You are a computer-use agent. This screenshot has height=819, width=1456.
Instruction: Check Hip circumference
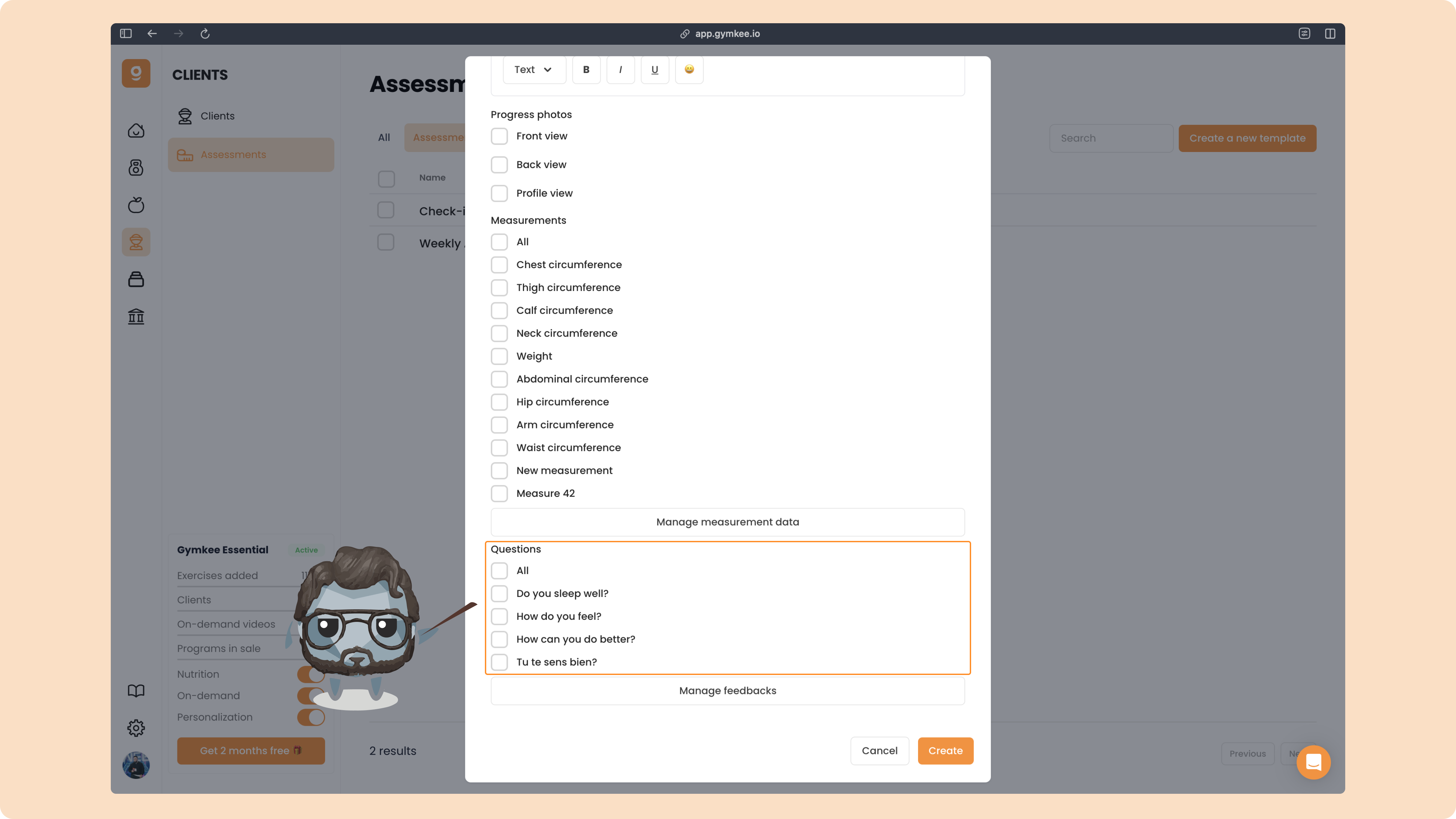pos(499,402)
